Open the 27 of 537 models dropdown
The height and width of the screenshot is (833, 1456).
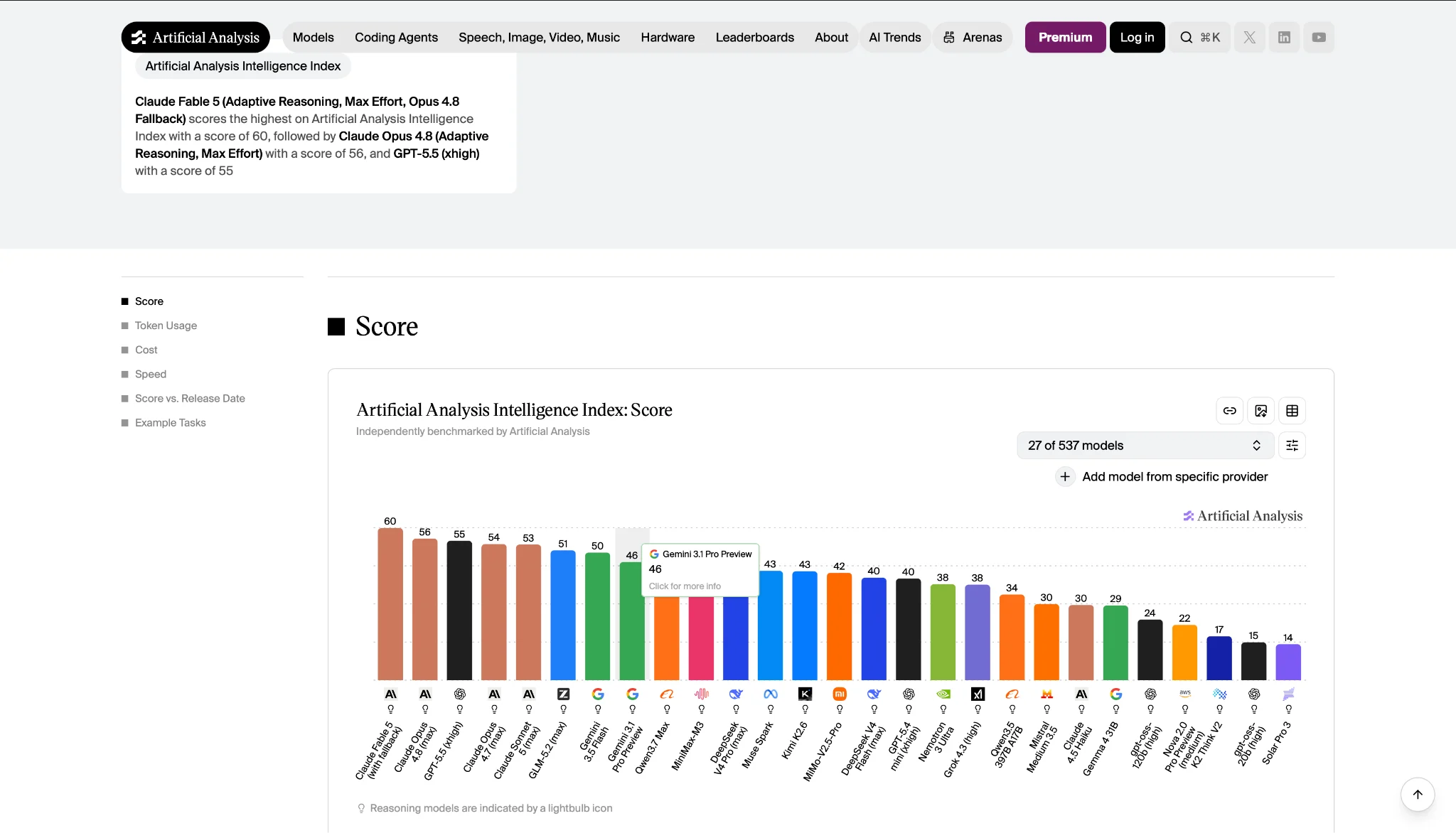(x=1145, y=446)
